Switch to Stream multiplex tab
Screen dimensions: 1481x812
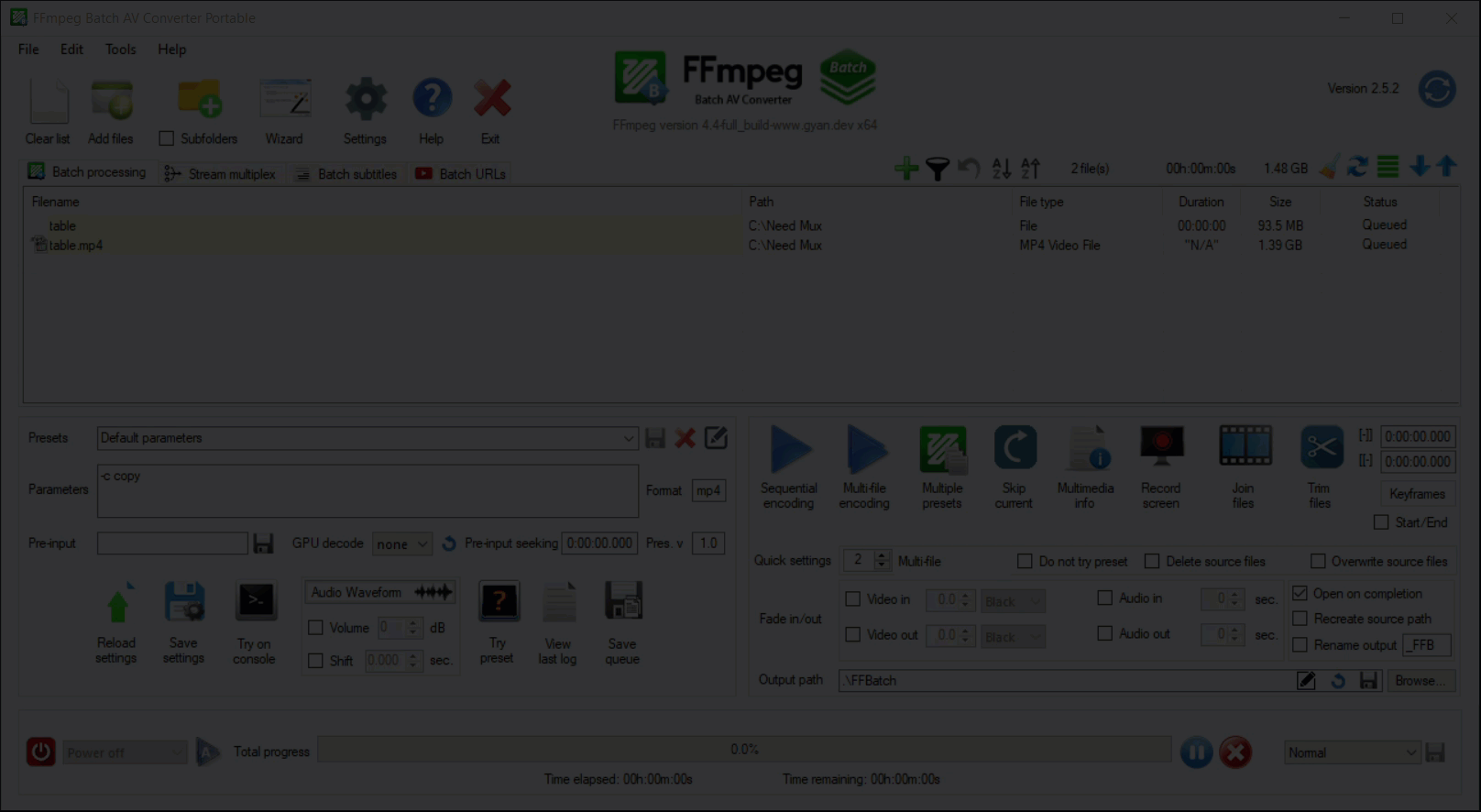[x=221, y=173]
